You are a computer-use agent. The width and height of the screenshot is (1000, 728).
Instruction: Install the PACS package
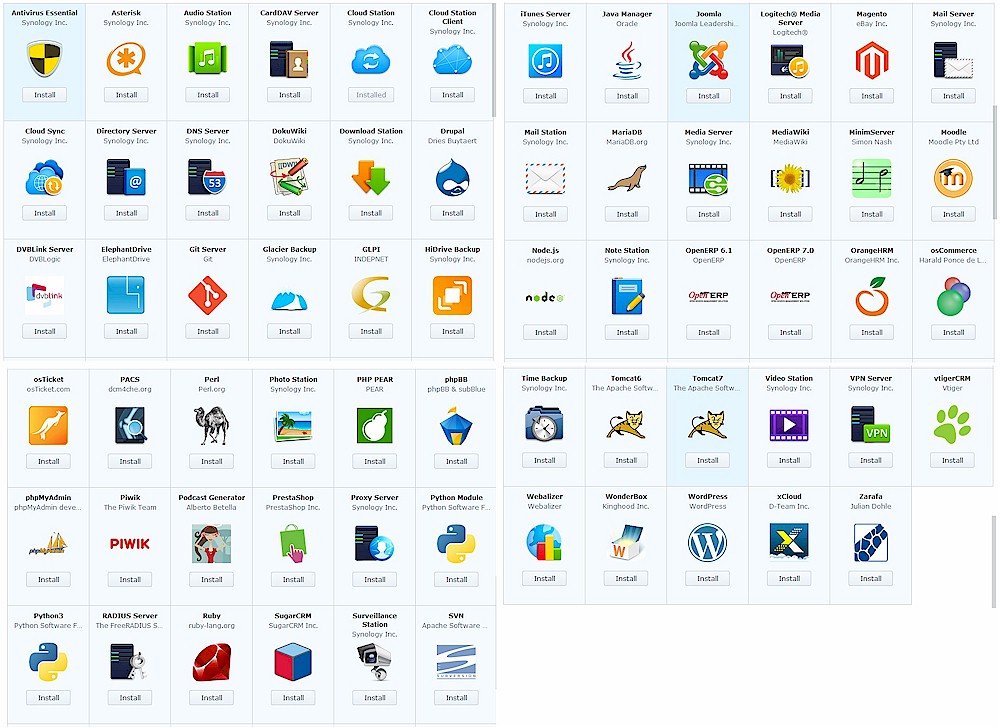pos(130,462)
